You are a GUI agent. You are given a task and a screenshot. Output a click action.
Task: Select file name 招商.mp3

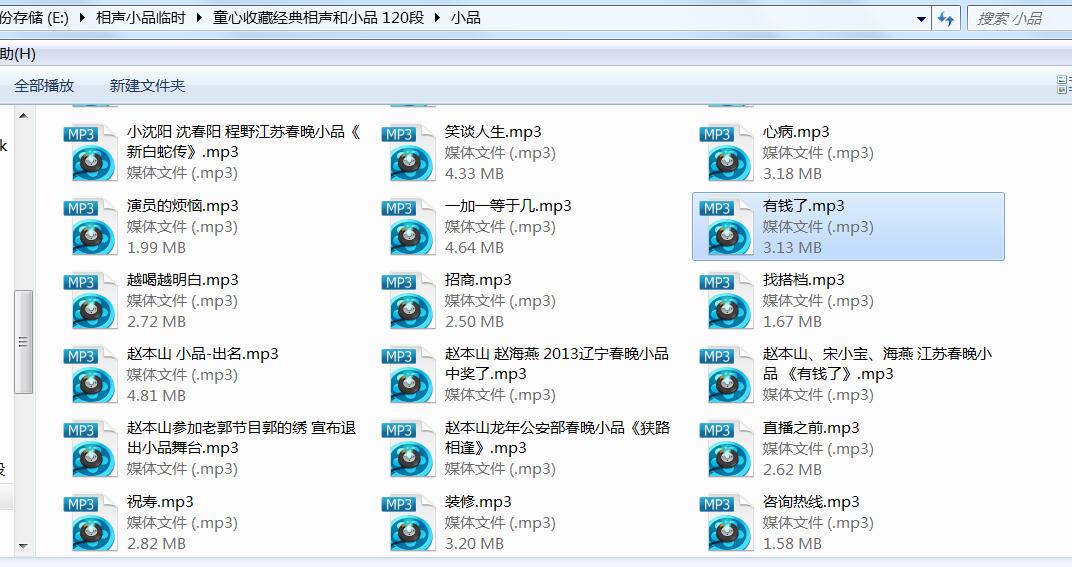coord(478,280)
